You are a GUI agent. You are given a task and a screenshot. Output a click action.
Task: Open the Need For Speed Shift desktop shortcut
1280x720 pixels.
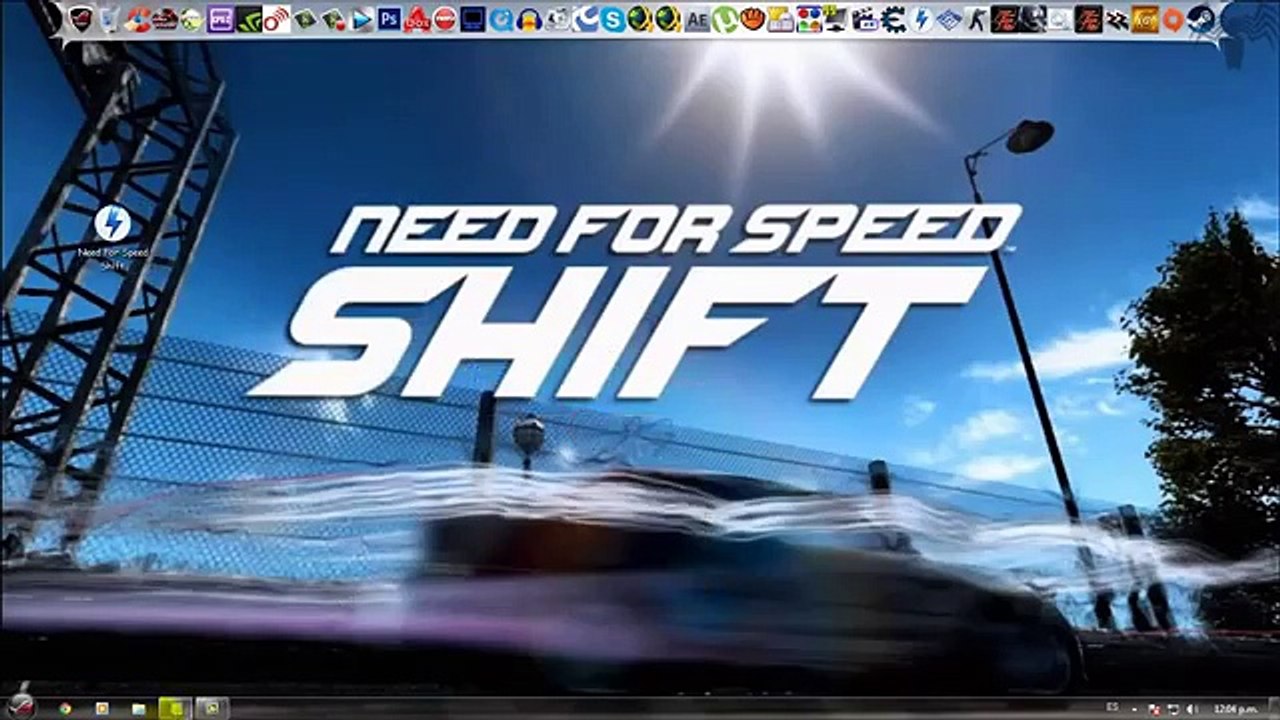tap(112, 238)
